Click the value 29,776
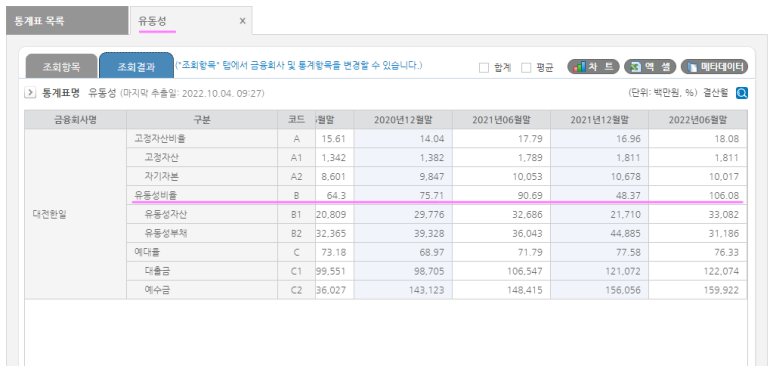This screenshot has width=773, height=366. (430, 214)
